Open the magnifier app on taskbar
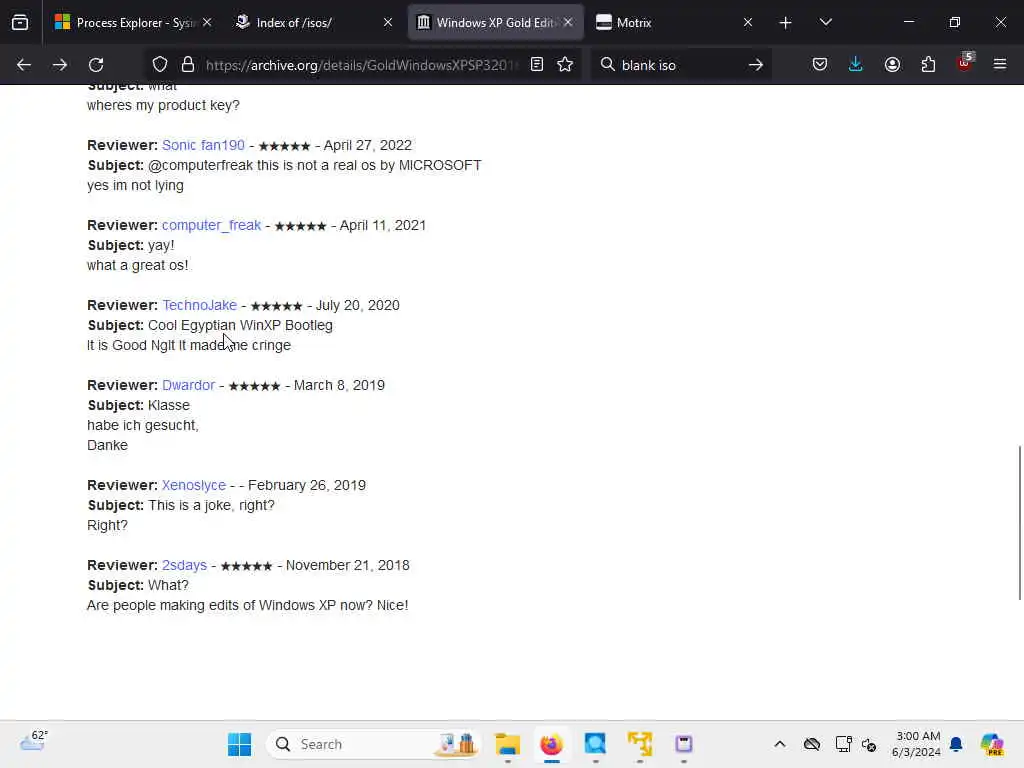This screenshot has height=768, width=1024. click(596, 744)
